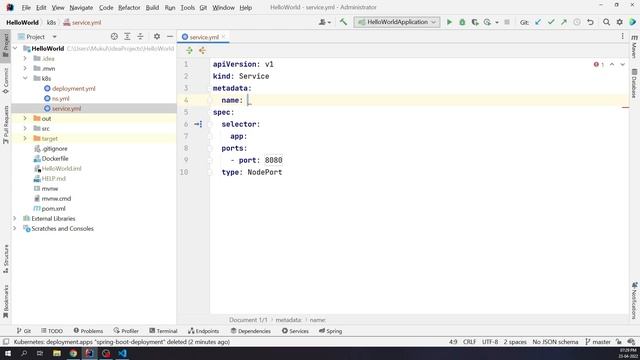Toggle Pull Requests side panel
Viewport: 640px width, 360px height.
(6, 124)
